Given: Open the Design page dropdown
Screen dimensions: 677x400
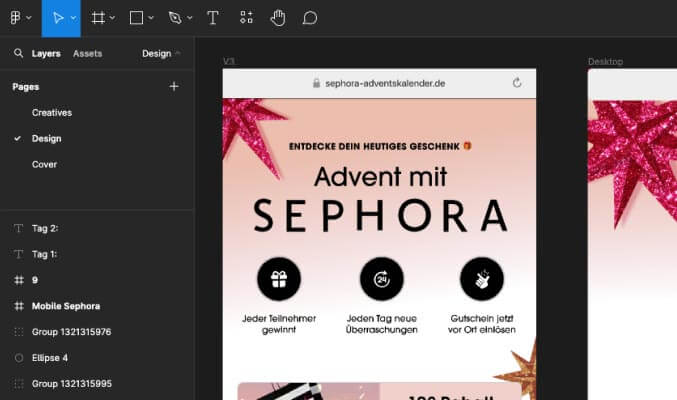Looking at the screenshot, I should [x=161, y=54].
